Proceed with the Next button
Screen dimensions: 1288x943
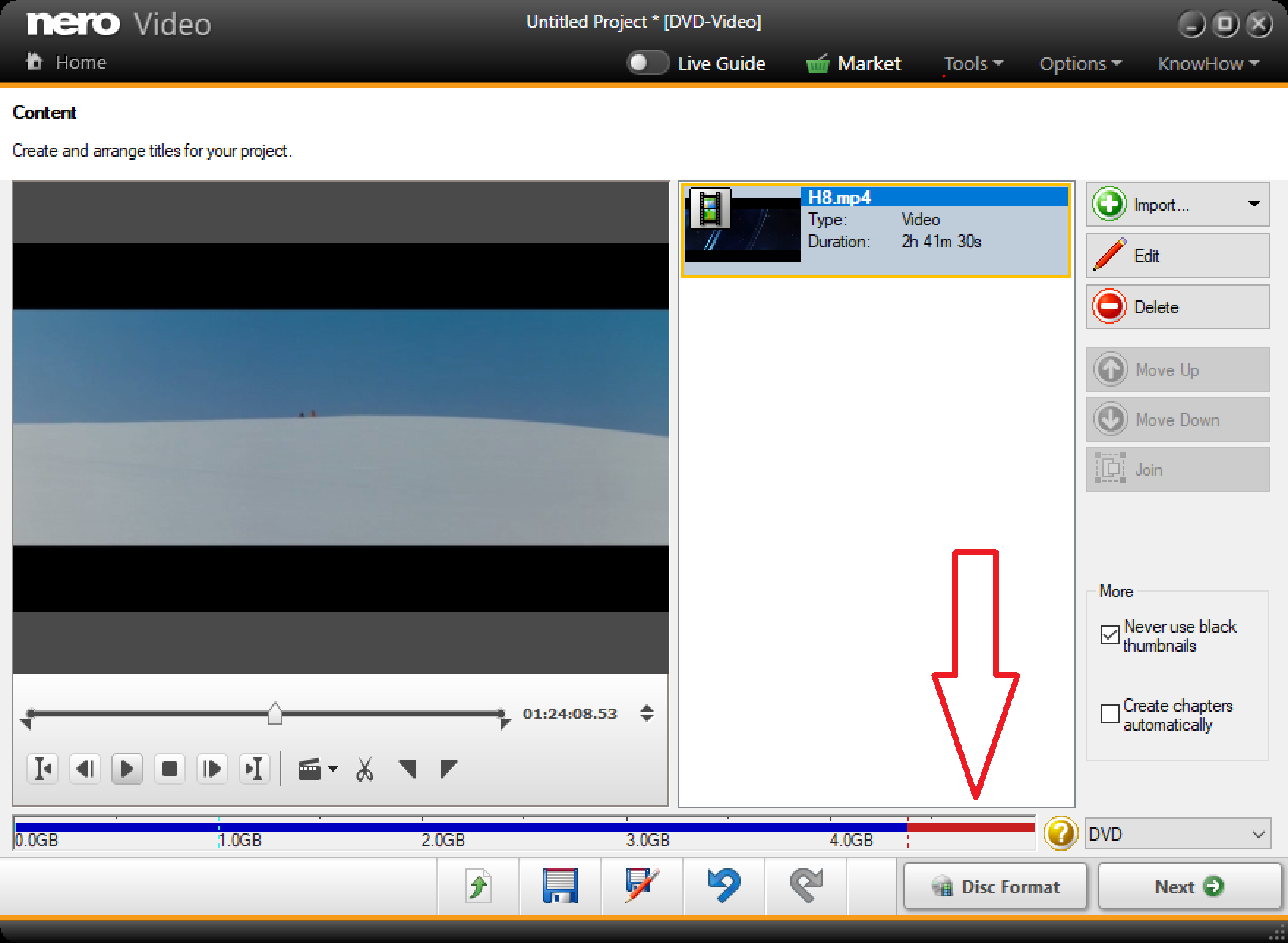point(1189,887)
